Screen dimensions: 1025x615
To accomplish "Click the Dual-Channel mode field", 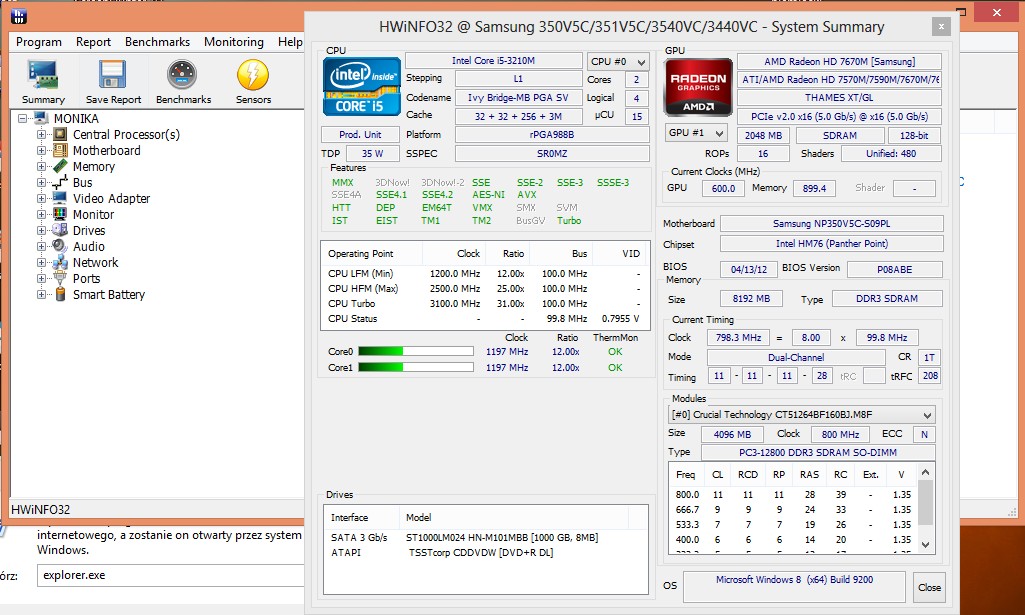I will click(796, 357).
